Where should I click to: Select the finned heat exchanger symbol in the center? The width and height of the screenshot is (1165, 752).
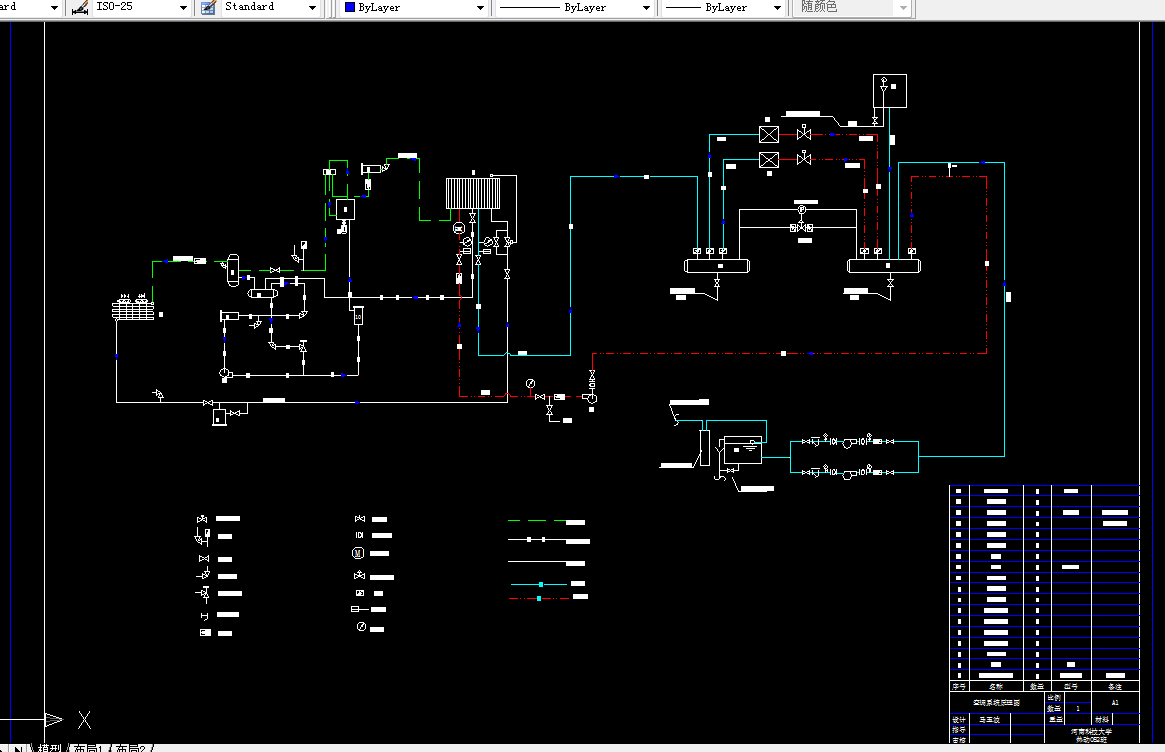(473, 193)
